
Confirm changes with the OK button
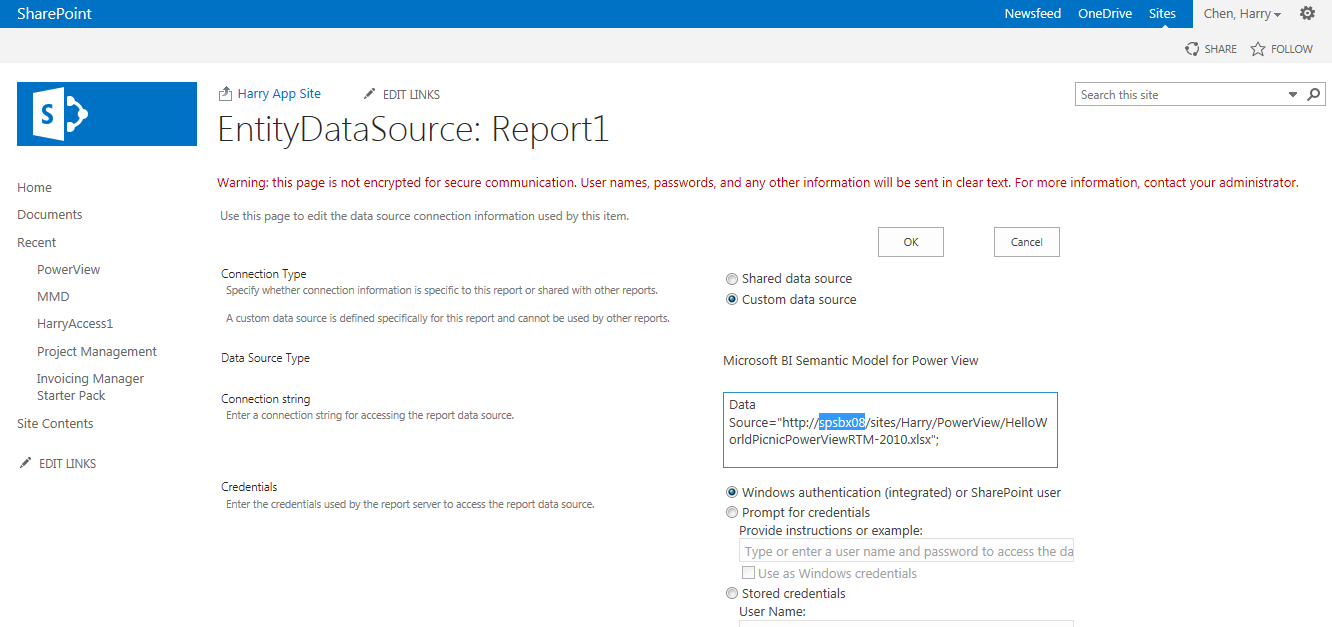[910, 241]
